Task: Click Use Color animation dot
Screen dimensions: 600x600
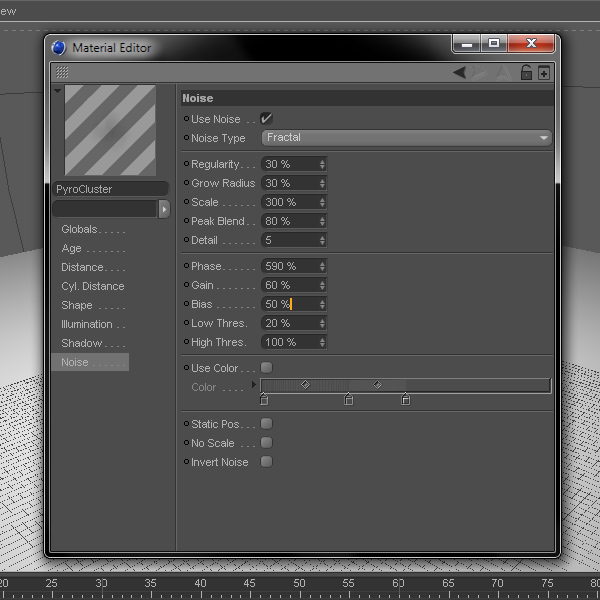Action: click(x=186, y=367)
